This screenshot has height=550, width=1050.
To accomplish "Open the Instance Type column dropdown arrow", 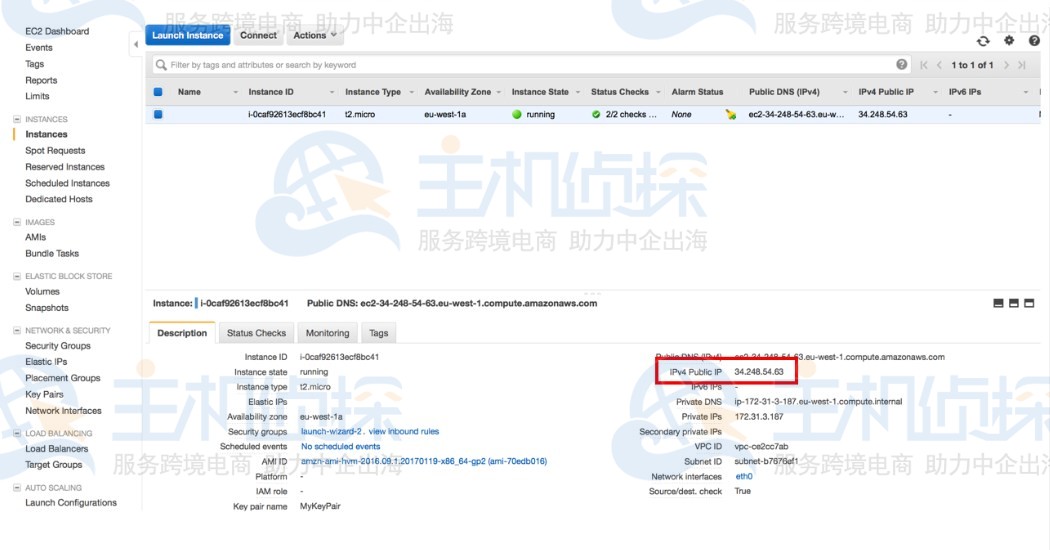I will pyautogui.click(x=411, y=92).
